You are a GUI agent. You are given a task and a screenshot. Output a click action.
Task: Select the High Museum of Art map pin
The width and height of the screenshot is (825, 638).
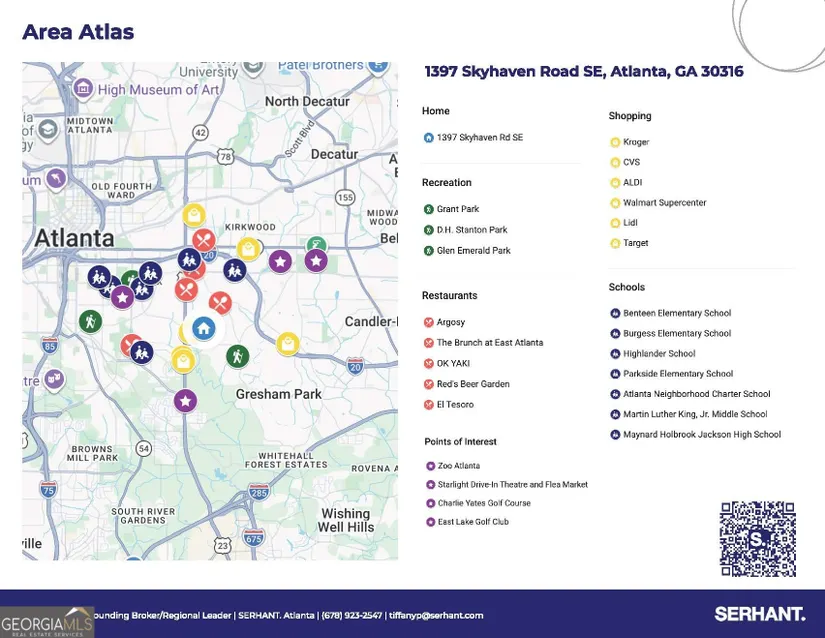pos(83,88)
